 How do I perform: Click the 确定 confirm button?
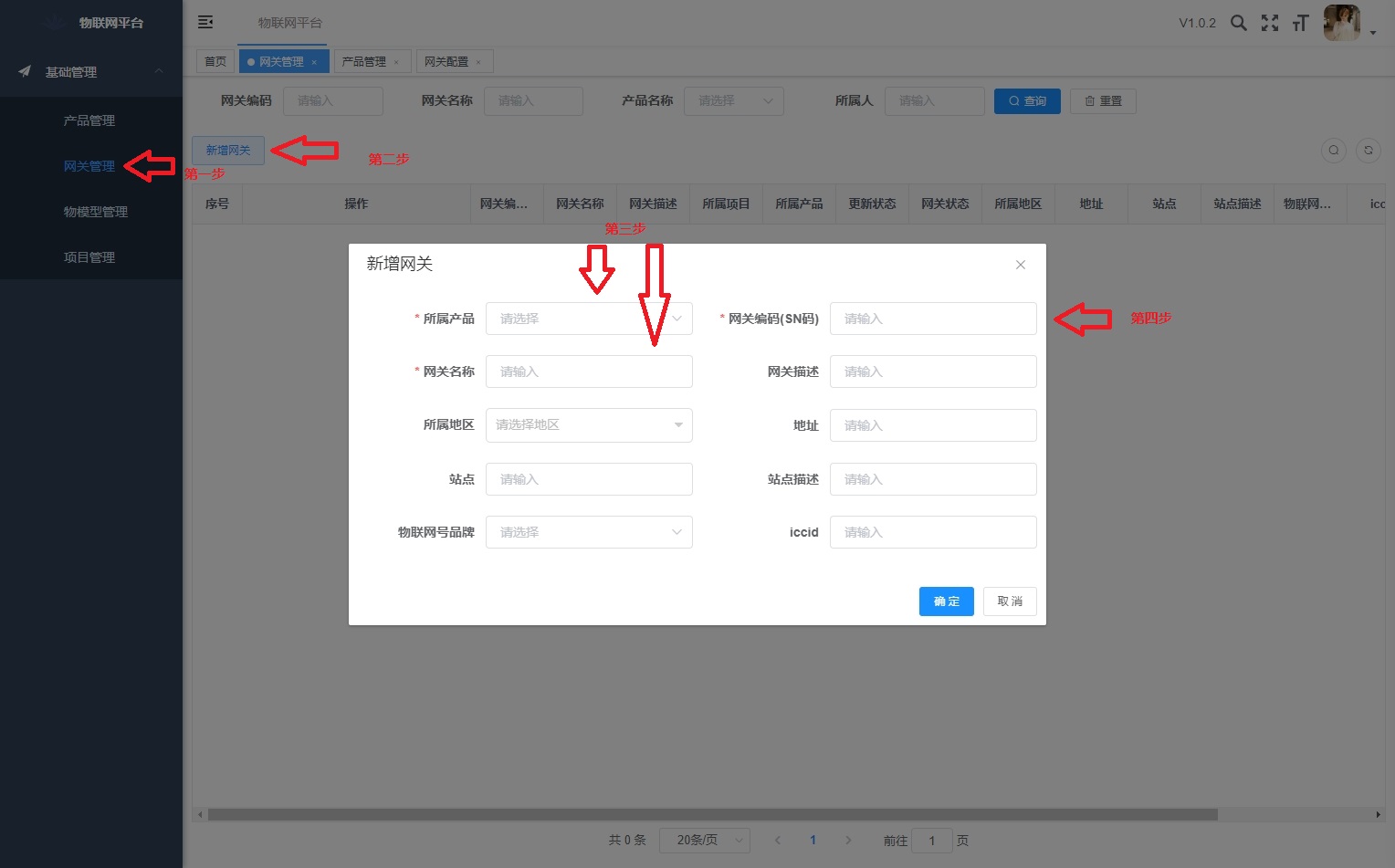946,601
